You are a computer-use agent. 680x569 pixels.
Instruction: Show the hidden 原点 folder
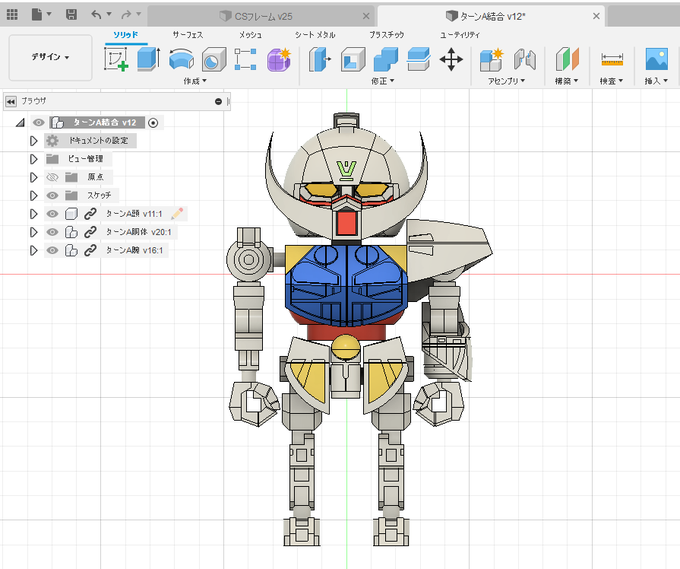pos(52,177)
